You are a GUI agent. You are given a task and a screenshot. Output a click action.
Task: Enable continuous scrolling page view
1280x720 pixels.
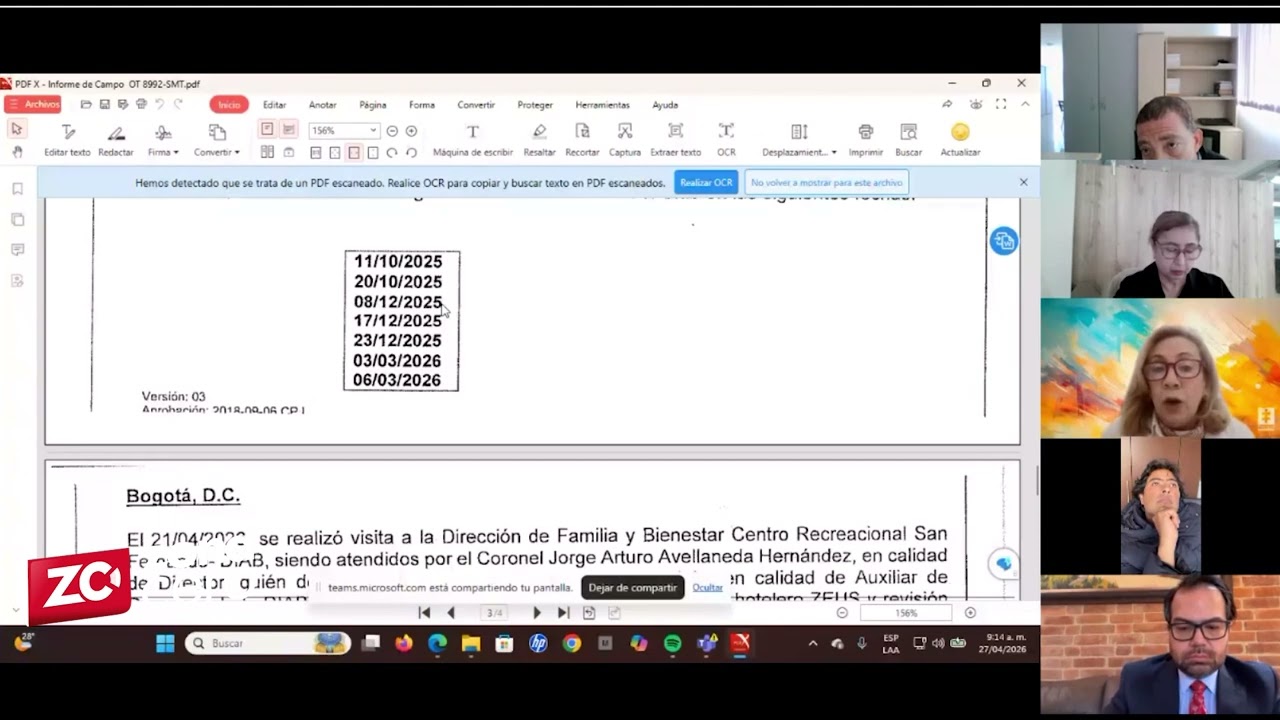pyautogui.click(x=288, y=130)
